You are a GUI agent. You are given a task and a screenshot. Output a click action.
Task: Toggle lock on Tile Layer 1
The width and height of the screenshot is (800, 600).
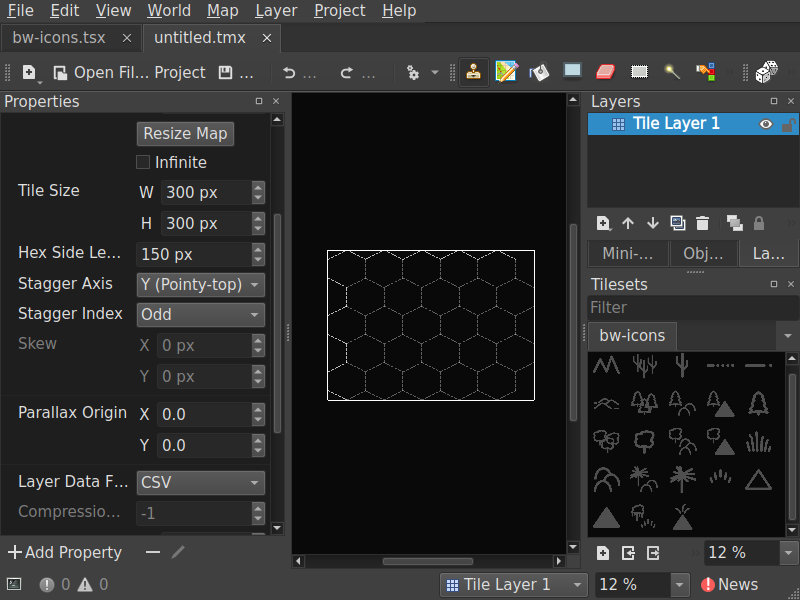click(x=788, y=124)
